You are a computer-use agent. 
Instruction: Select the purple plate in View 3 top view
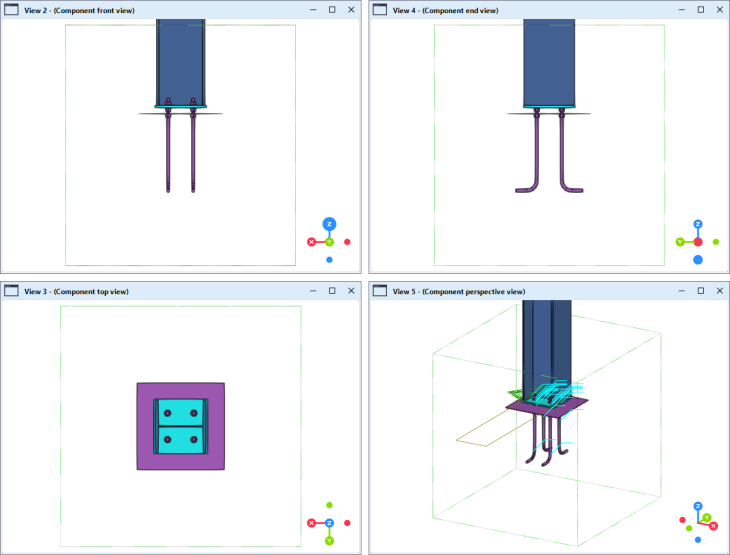point(145,426)
